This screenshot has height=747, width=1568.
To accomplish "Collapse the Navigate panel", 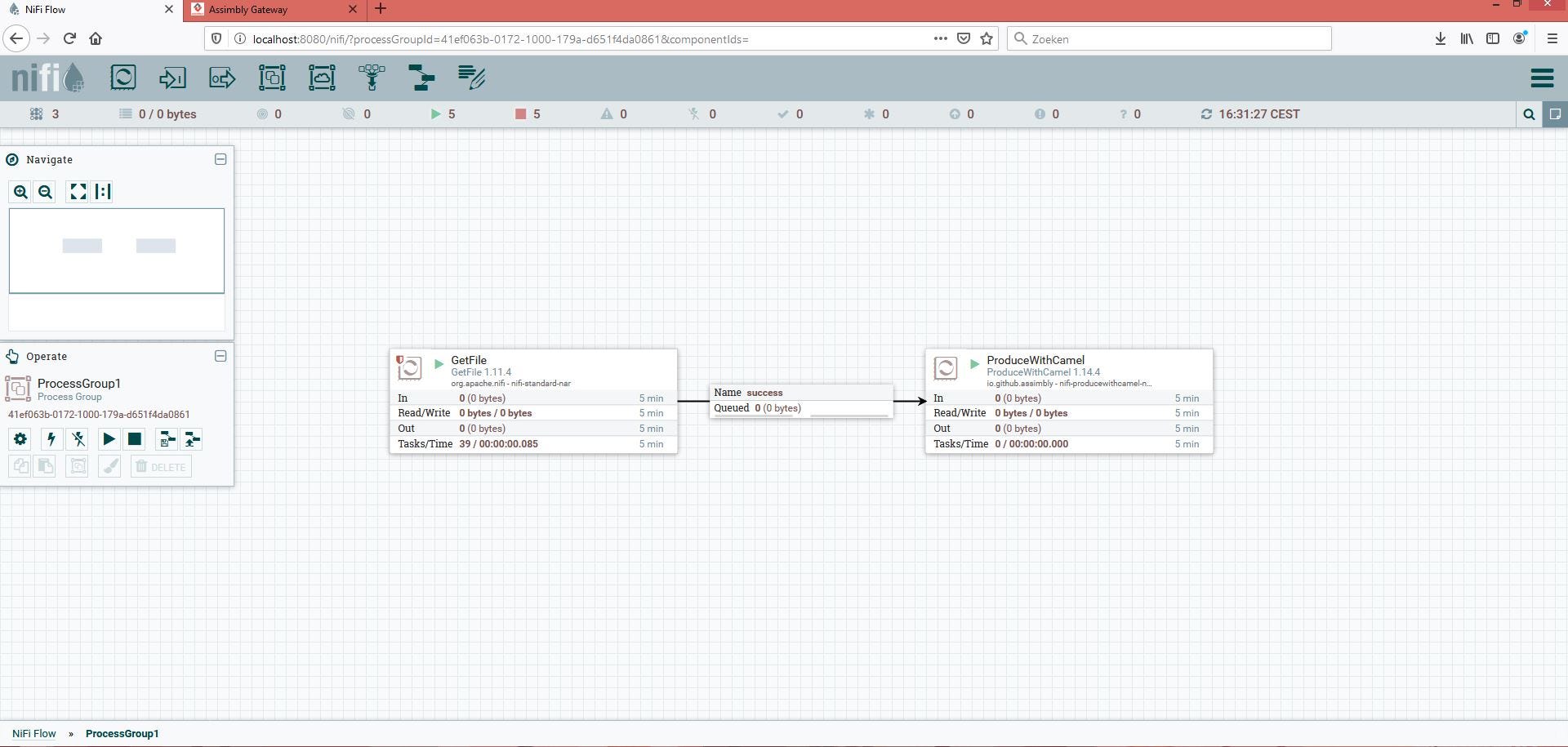I will point(220,159).
